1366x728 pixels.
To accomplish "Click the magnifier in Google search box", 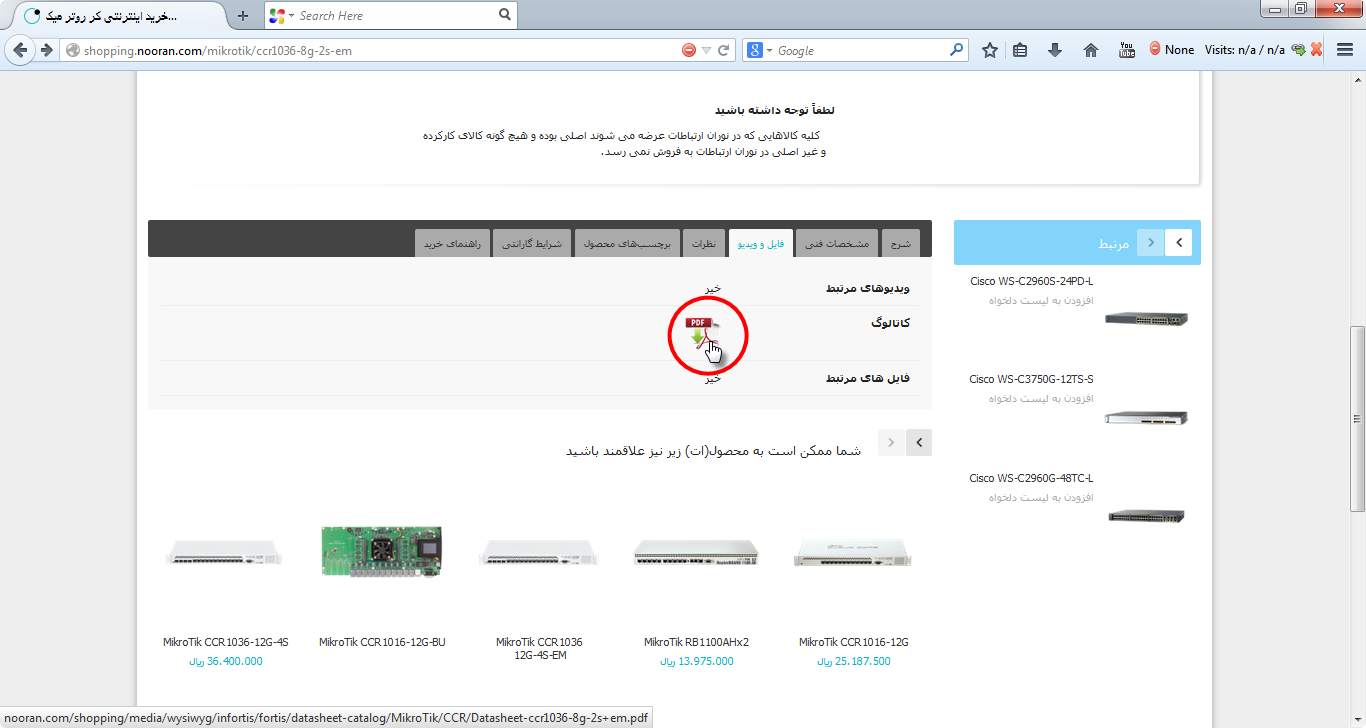I will (956, 49).
